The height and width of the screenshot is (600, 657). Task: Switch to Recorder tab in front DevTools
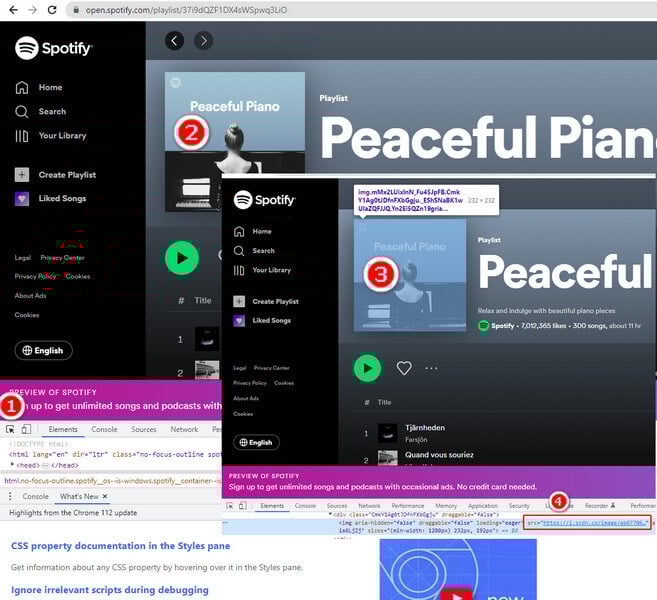(x=599, y=506)
